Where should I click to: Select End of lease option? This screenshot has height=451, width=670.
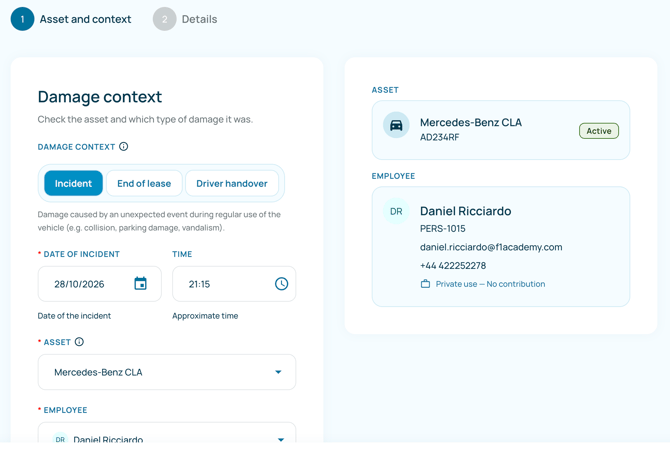tap(144, 183)
